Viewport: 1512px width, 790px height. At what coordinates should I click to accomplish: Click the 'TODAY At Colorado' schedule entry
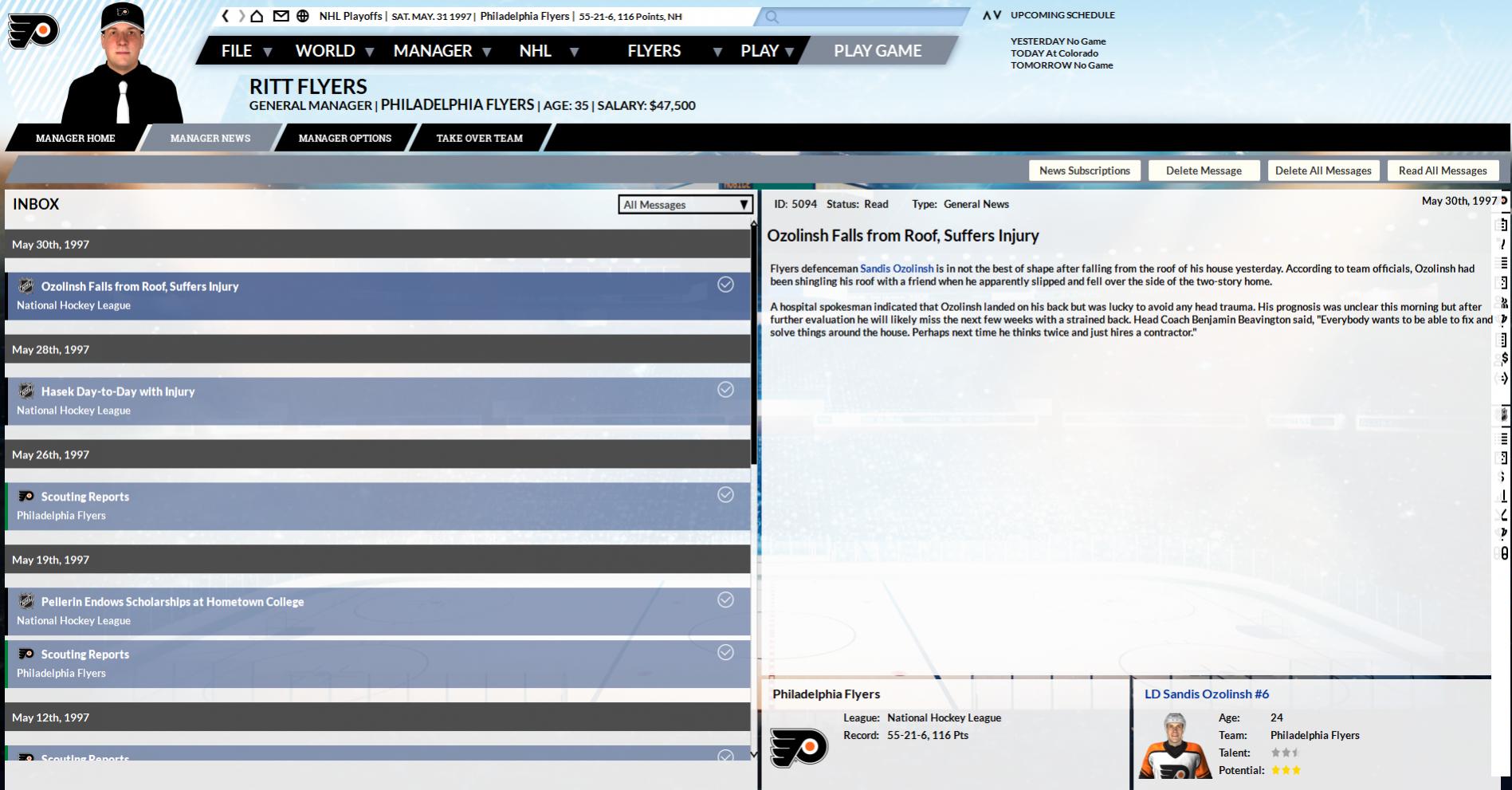point(1054,53)
